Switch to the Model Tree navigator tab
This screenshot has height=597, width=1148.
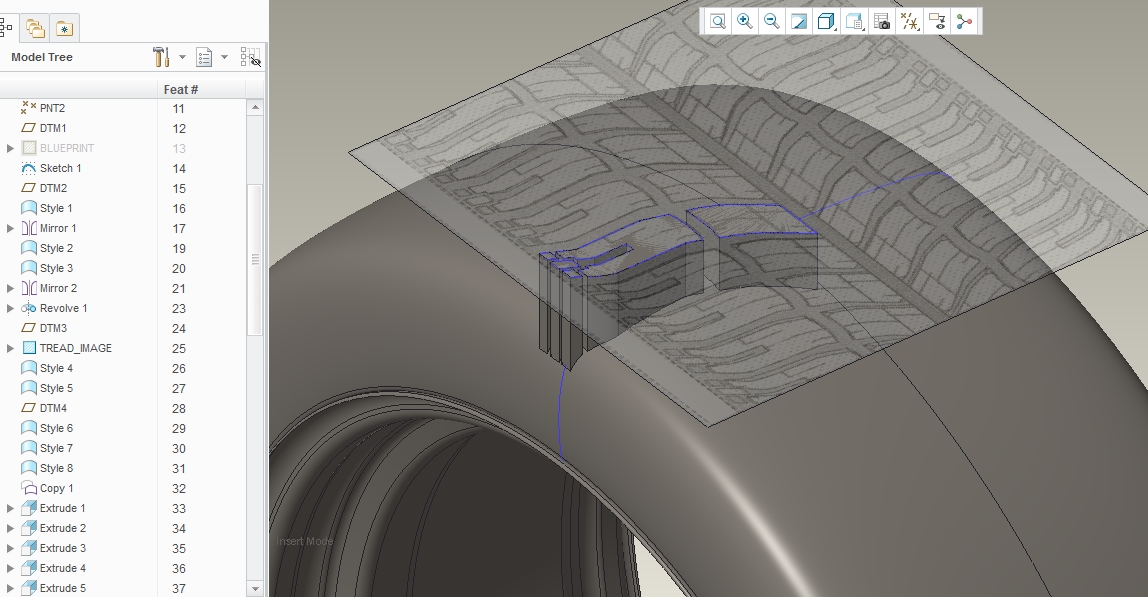7,28
